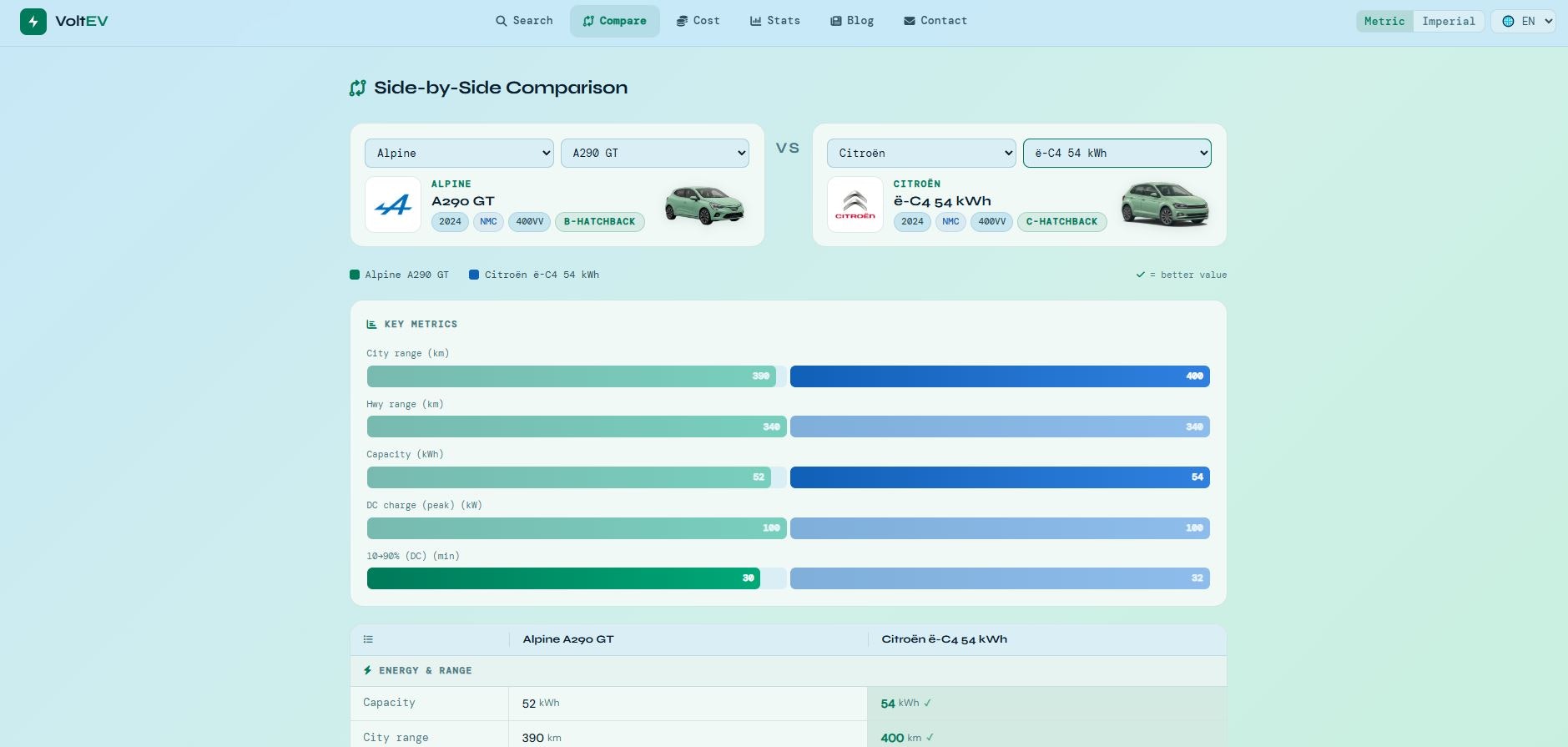
Task: Open the A290 GT model dropdown
Action: (655, 153)
